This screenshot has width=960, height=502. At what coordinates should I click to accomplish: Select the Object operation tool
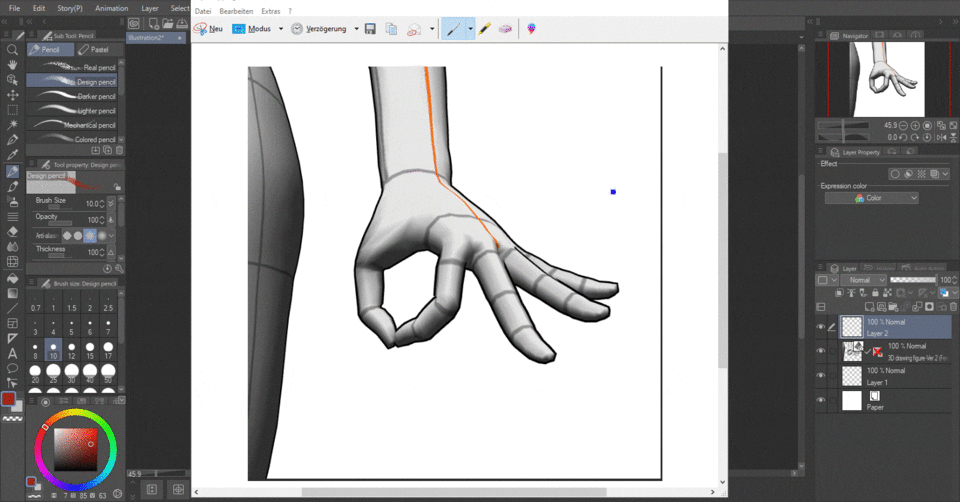[12, 80]
